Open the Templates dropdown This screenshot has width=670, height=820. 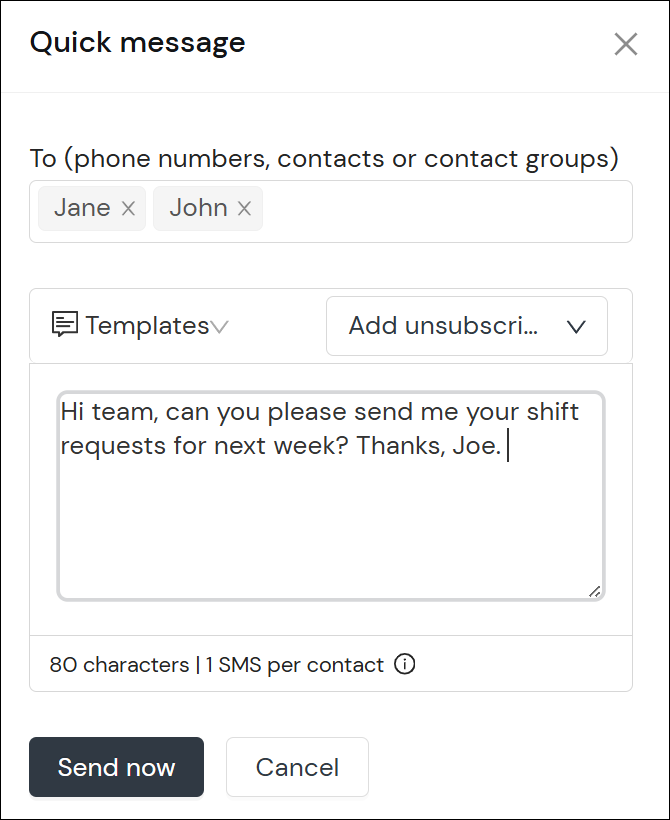pyautogui.click(x=140, y=325)
